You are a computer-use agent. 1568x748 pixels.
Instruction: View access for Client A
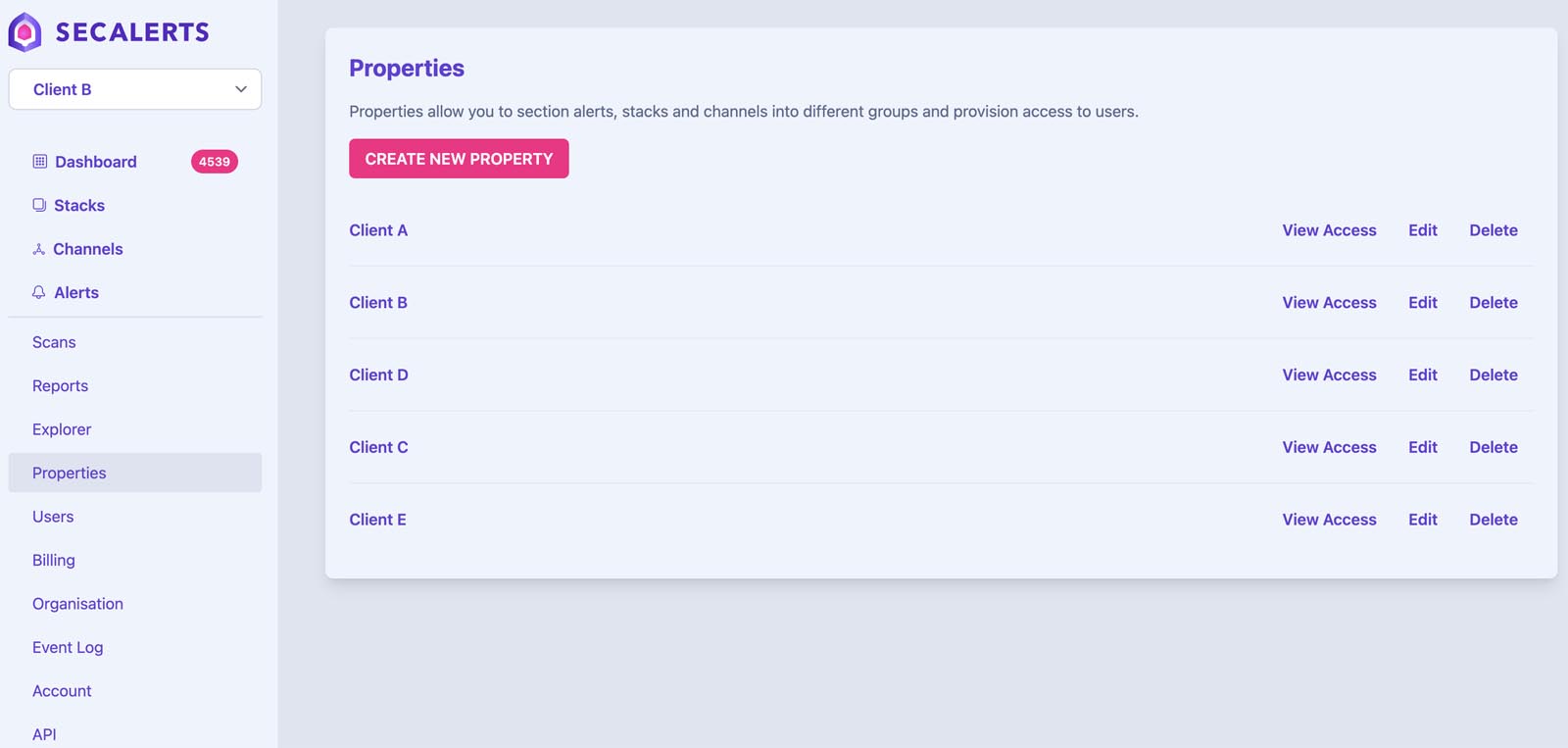(1329, 229)
